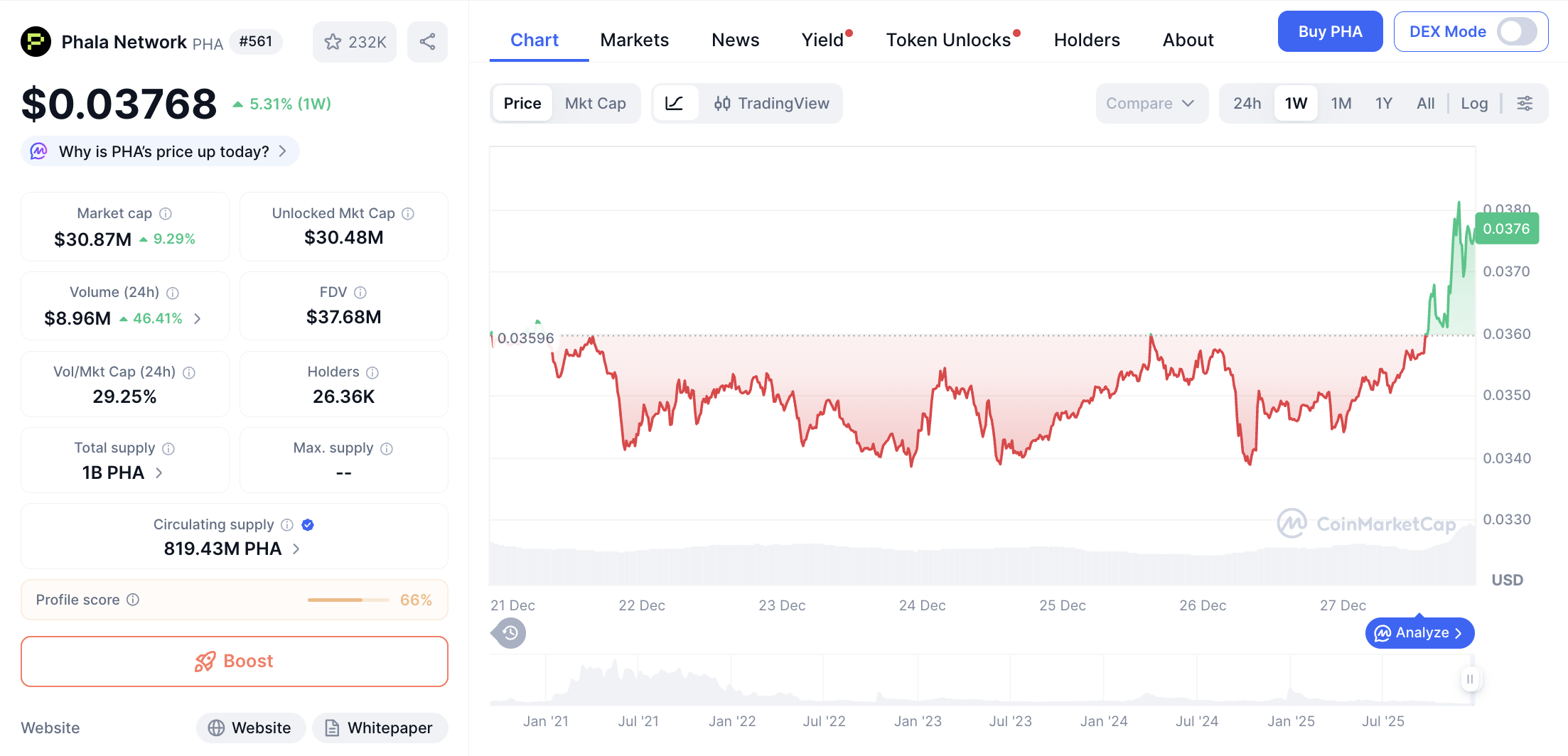The width and height of the screenshot is (1568, 756).
Task: Switch chart to Mkt Cap view
Action: (x=595, y=104)
